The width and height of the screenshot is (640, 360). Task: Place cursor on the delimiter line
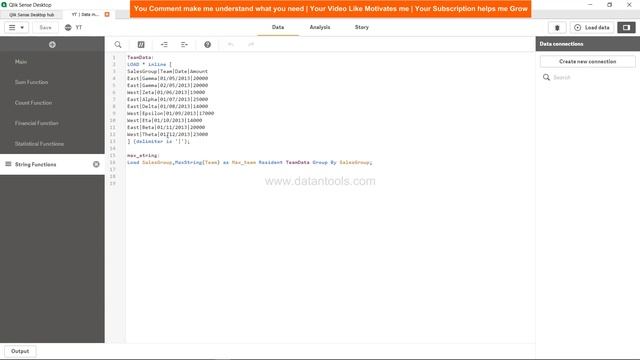click(x=158, y=141)
